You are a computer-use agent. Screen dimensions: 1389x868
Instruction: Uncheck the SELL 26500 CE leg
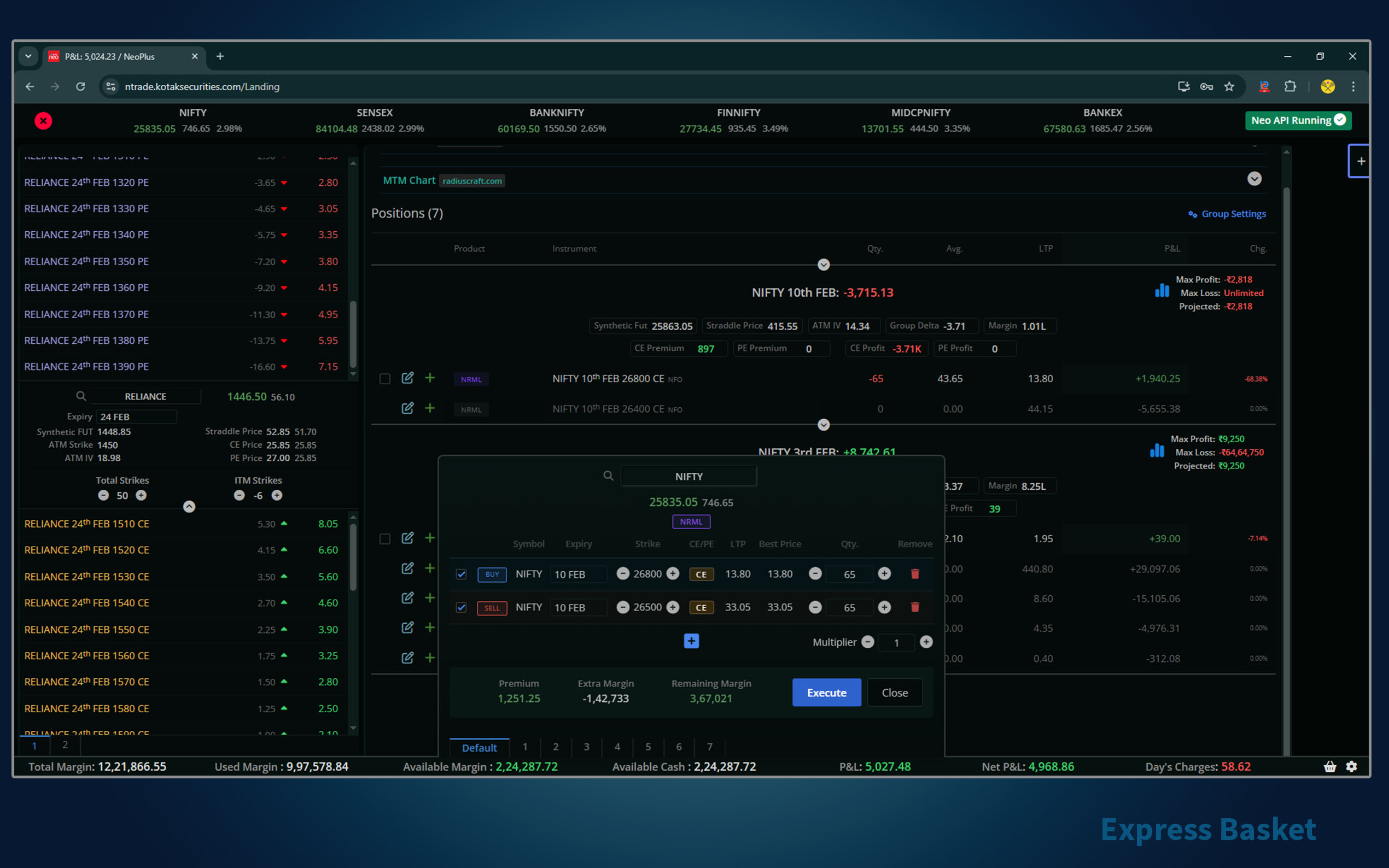point(461,607)
